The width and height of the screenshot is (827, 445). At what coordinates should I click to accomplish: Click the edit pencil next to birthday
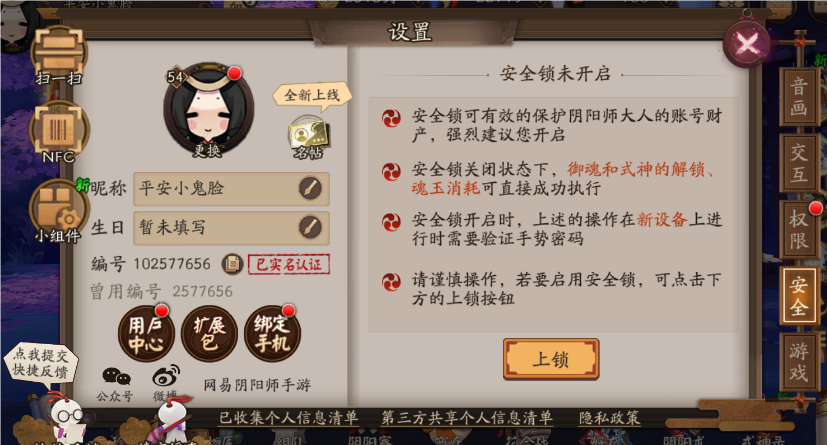tap(310, 227)
